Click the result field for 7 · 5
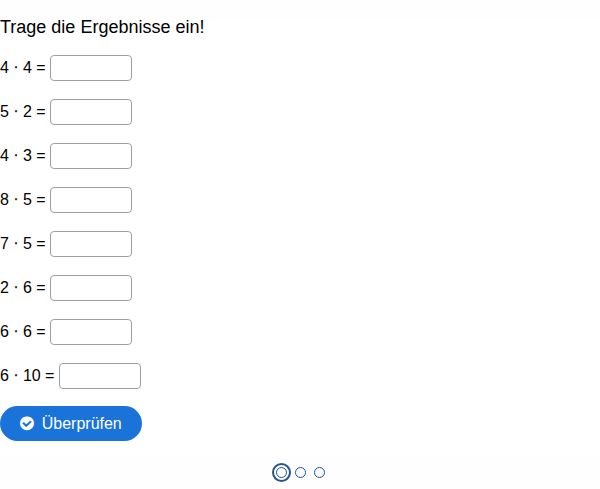Image resolution: width=600 pixels, height=489 pixels. coord(91,244)
